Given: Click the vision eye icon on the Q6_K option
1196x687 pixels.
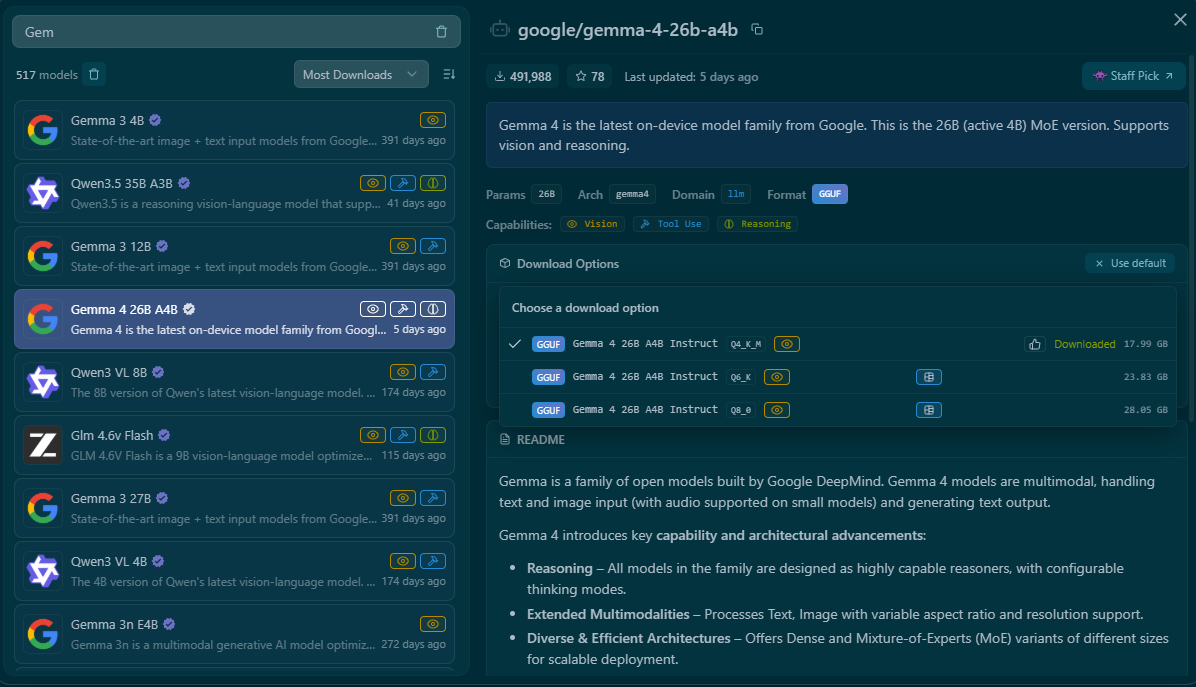Looking at the screenshot, I should tap(776, 377).
